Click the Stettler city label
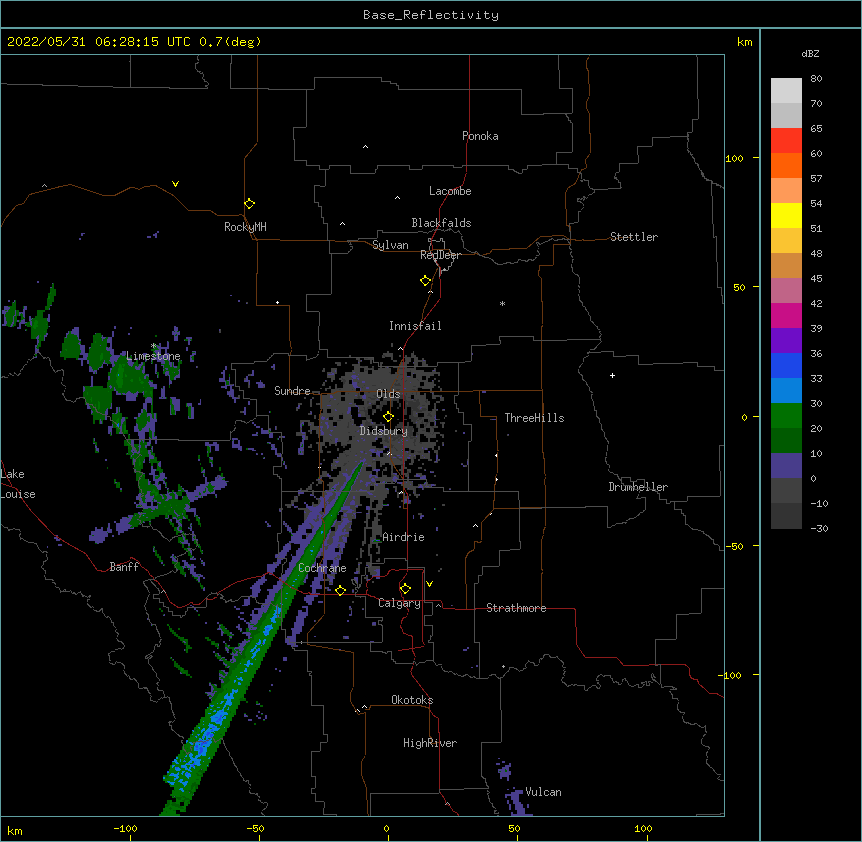 click(x=633, y=237)
